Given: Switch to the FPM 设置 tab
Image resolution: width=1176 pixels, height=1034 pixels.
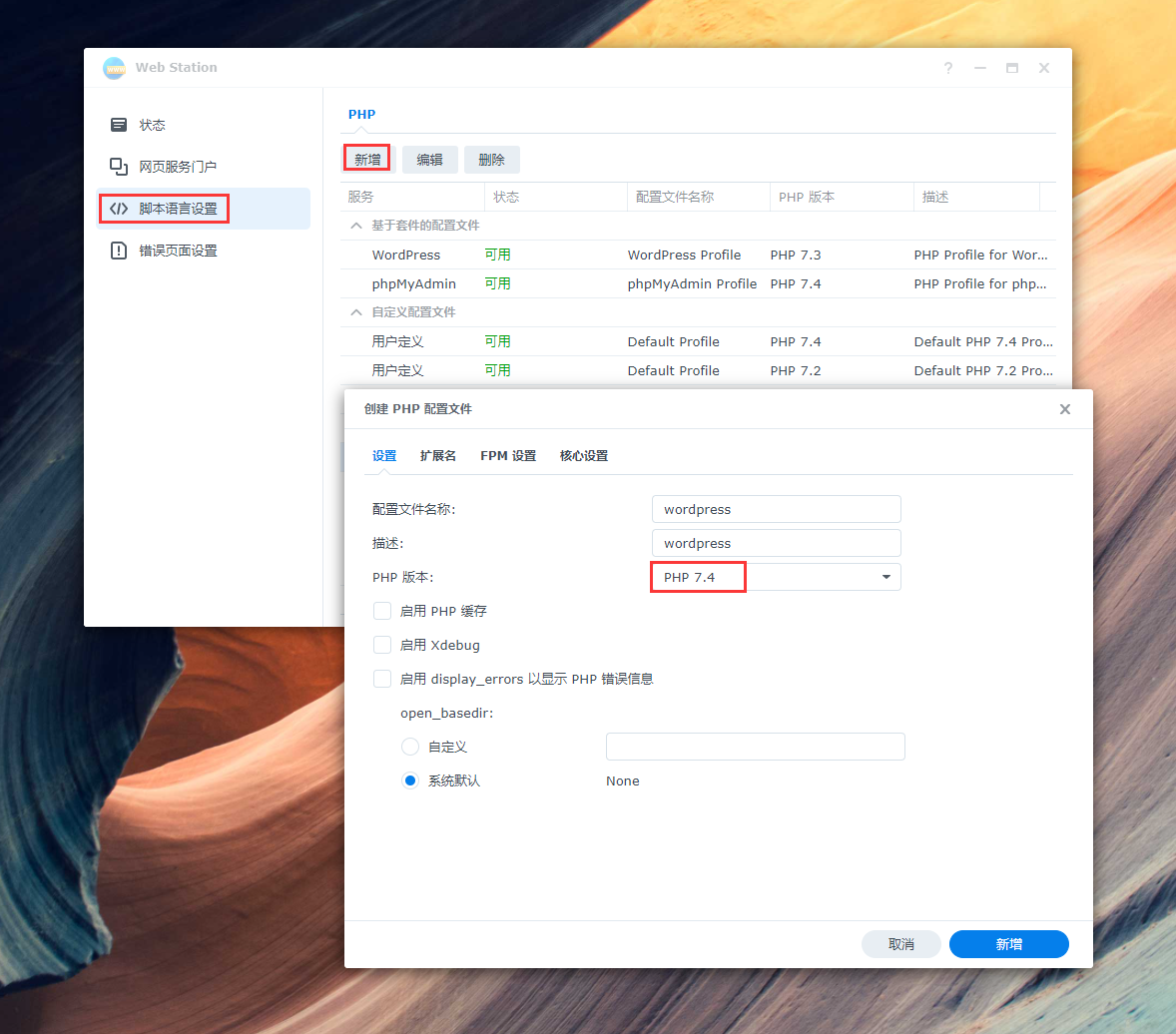Looking at the screenshot, I should [508, 456].
